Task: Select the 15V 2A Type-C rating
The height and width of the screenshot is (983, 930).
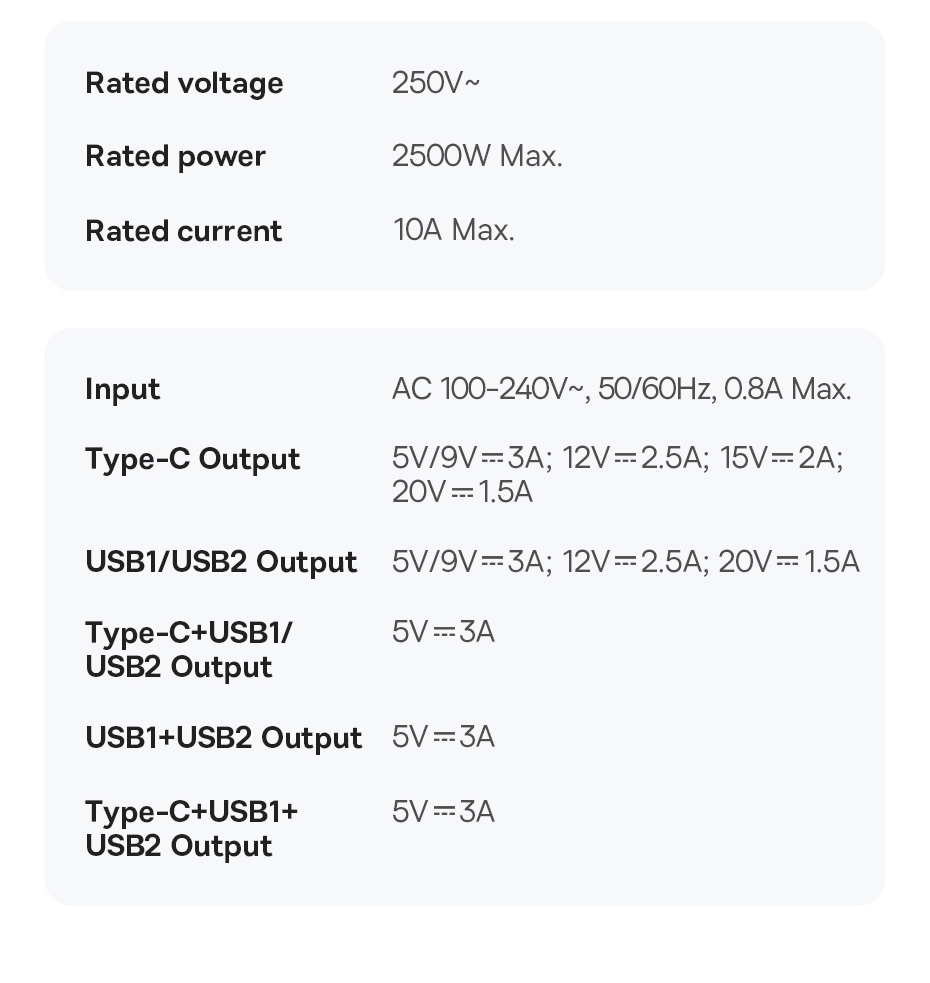Action: (780, 458)
